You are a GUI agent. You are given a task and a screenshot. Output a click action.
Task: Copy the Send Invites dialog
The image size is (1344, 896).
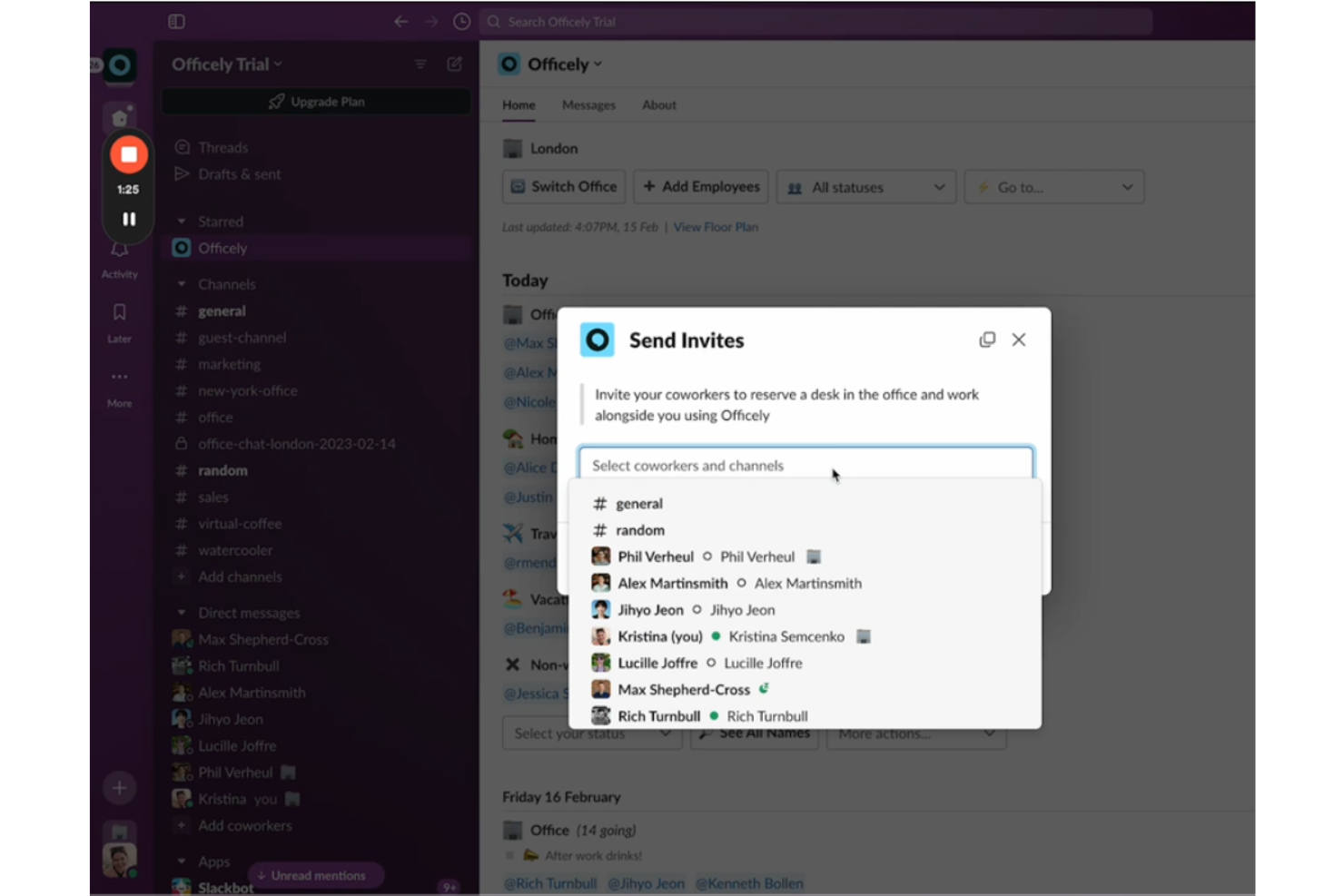coord(987,339)
